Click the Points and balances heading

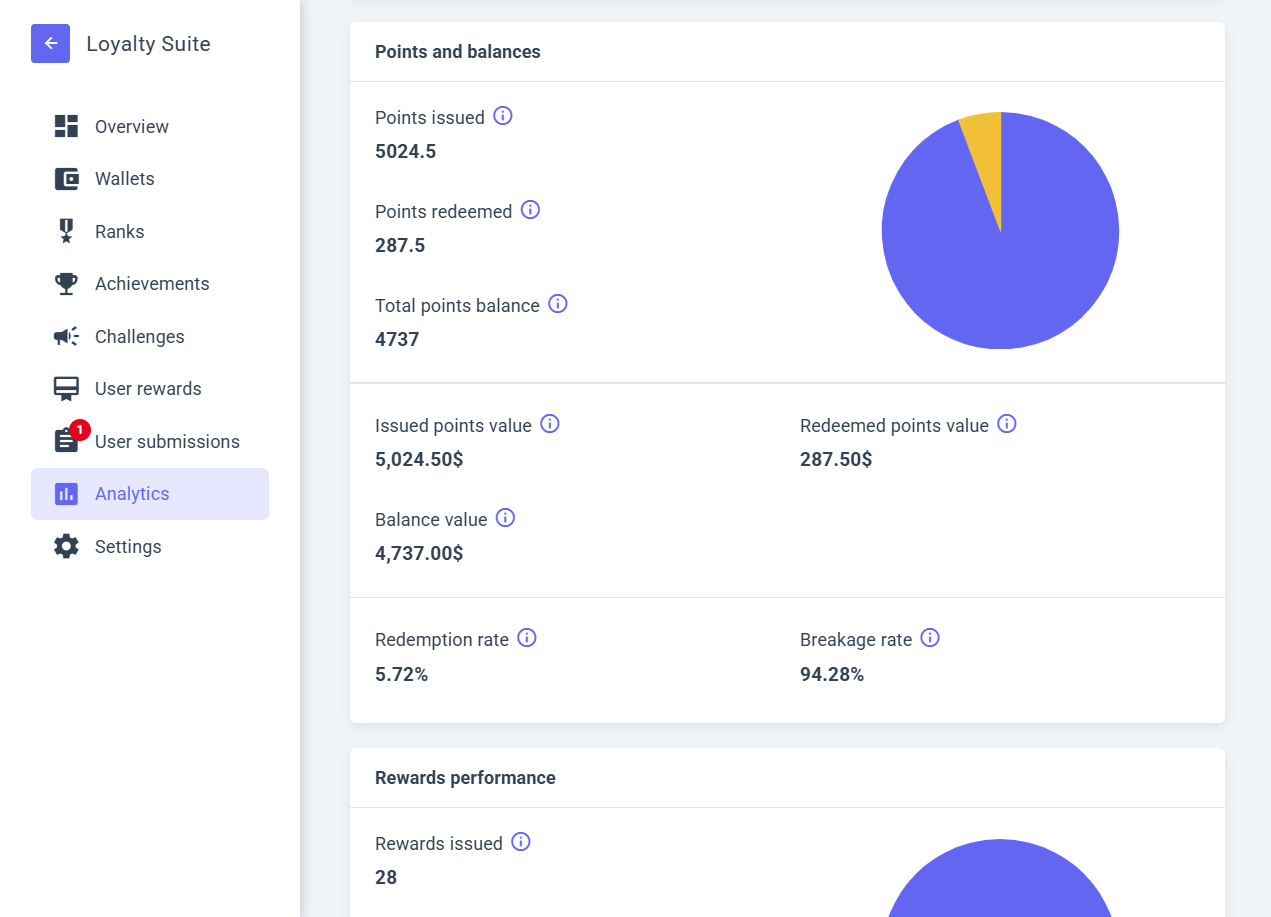coord(458,52)
